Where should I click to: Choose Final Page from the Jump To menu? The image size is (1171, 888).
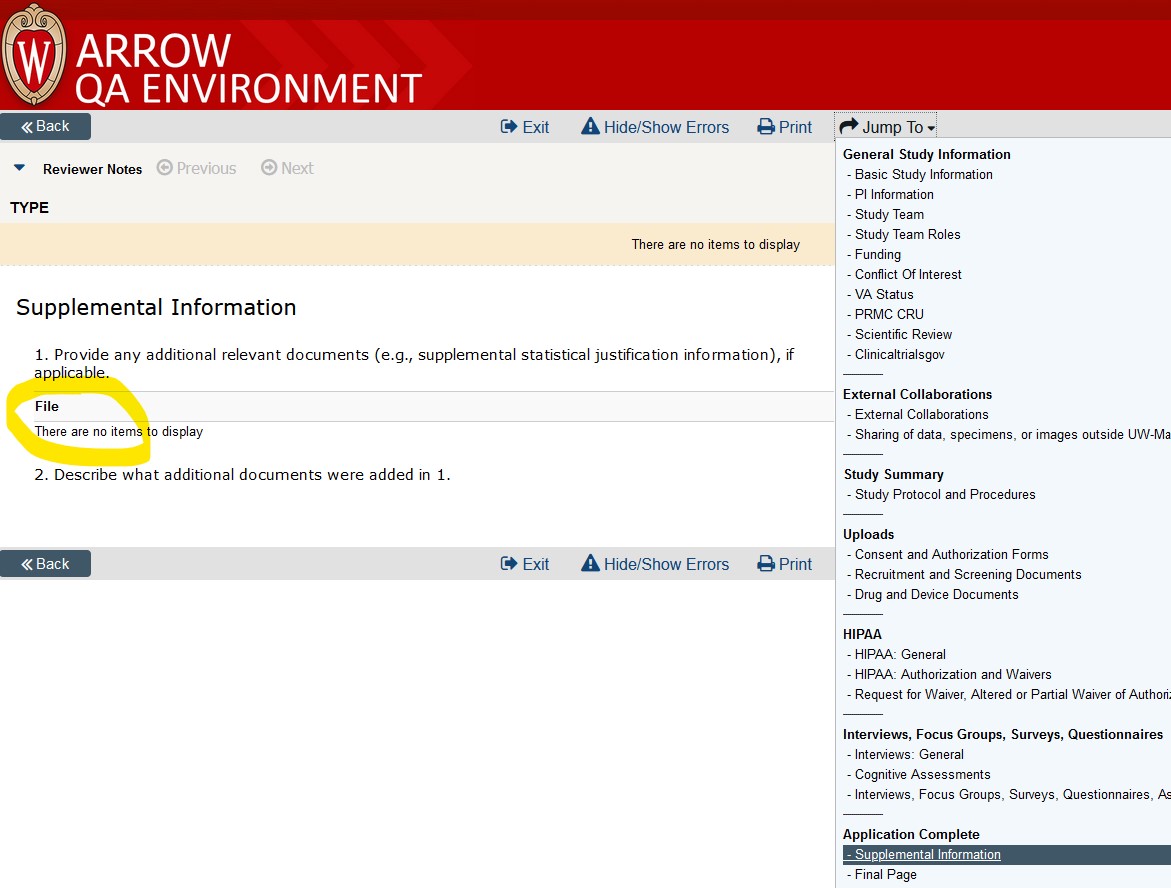(882, 874)
